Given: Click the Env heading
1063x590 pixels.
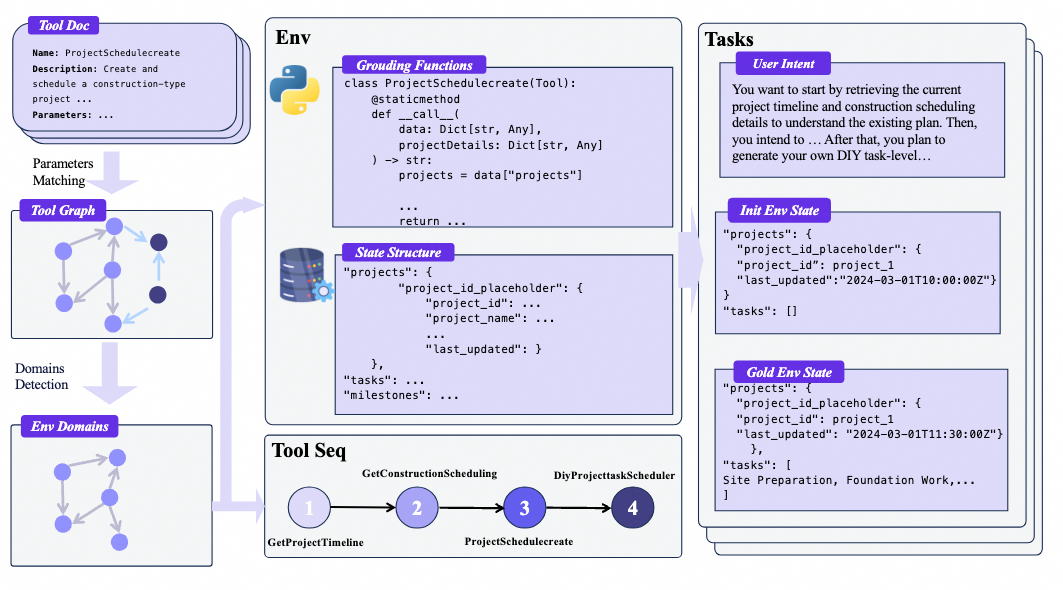Looking at the screenshot, I should click(293, 37).
